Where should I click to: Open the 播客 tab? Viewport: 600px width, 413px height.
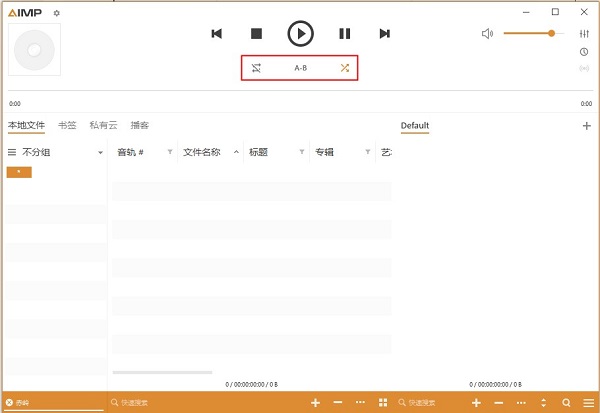coord(140,125)
